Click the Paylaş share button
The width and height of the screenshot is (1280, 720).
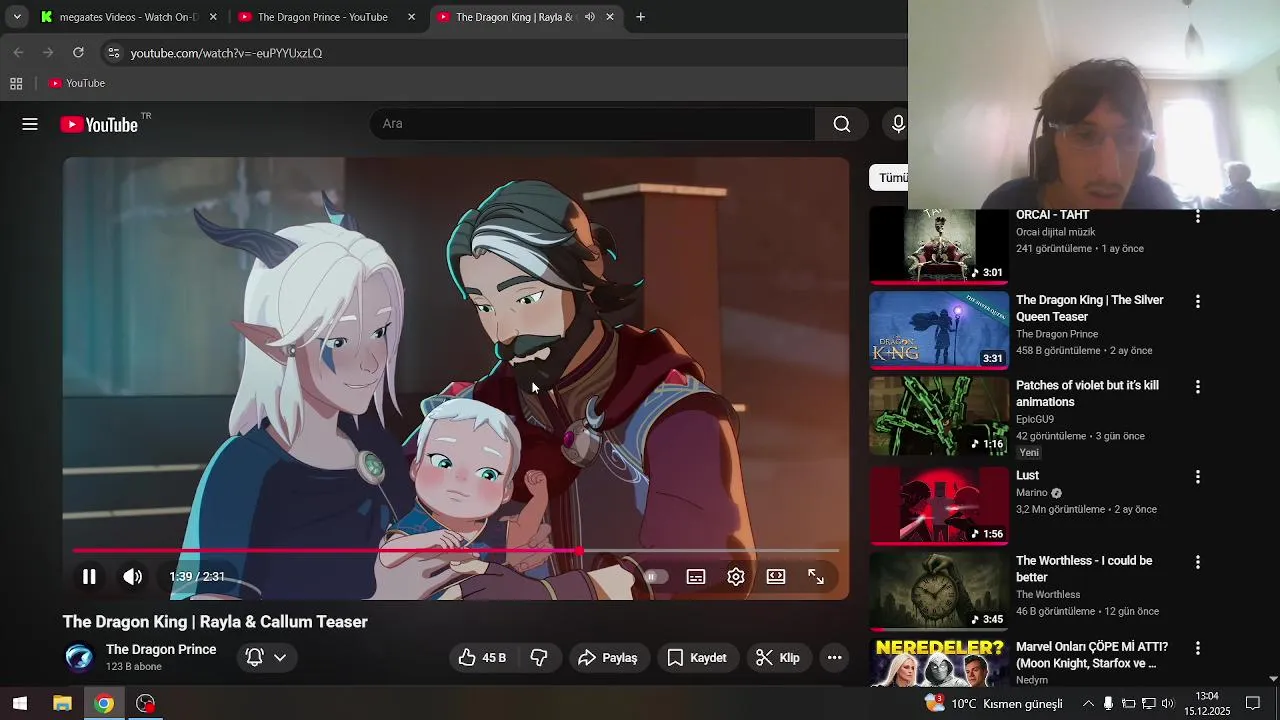coord(607,658)
